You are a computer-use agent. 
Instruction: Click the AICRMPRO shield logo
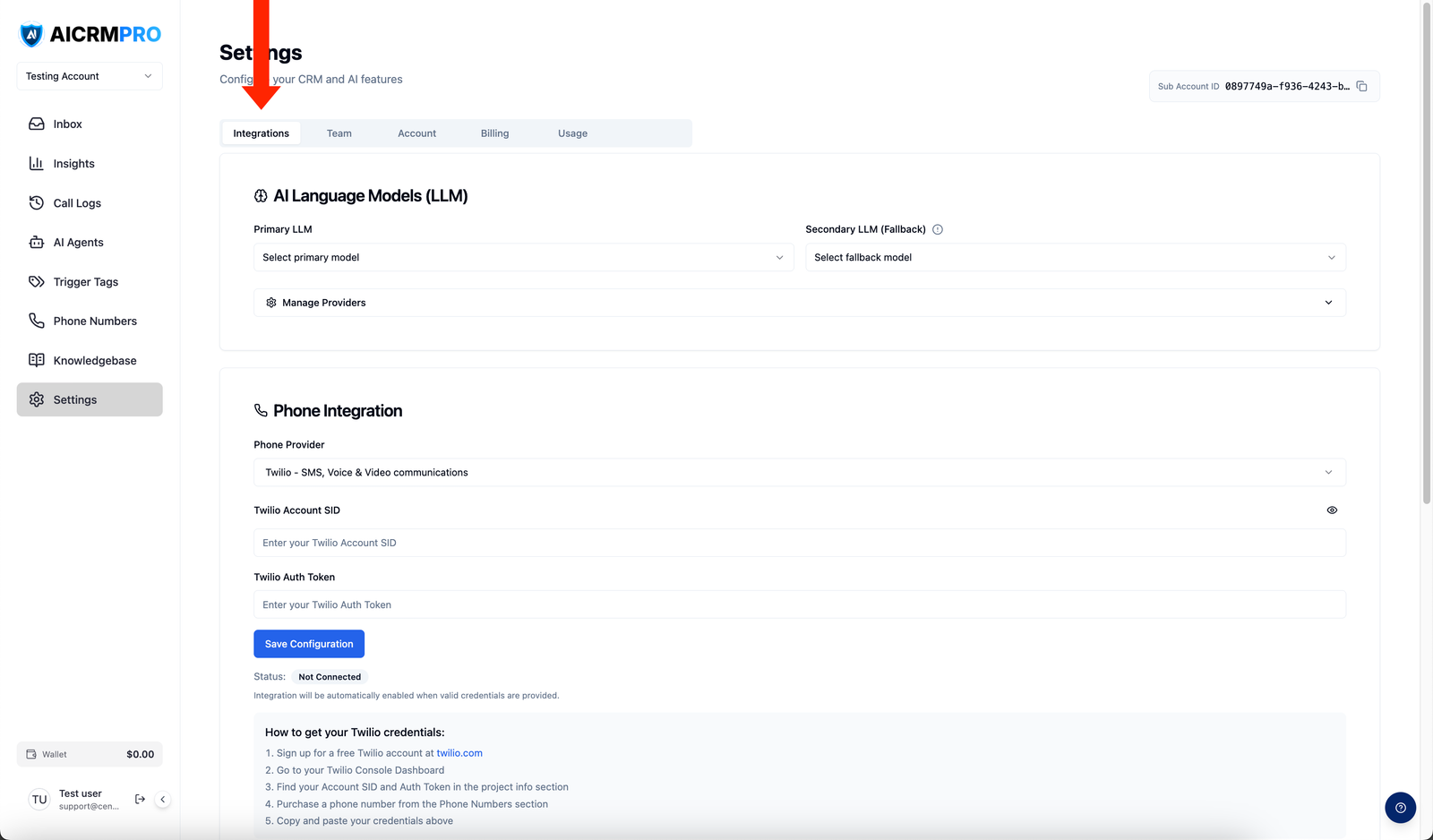31,35
